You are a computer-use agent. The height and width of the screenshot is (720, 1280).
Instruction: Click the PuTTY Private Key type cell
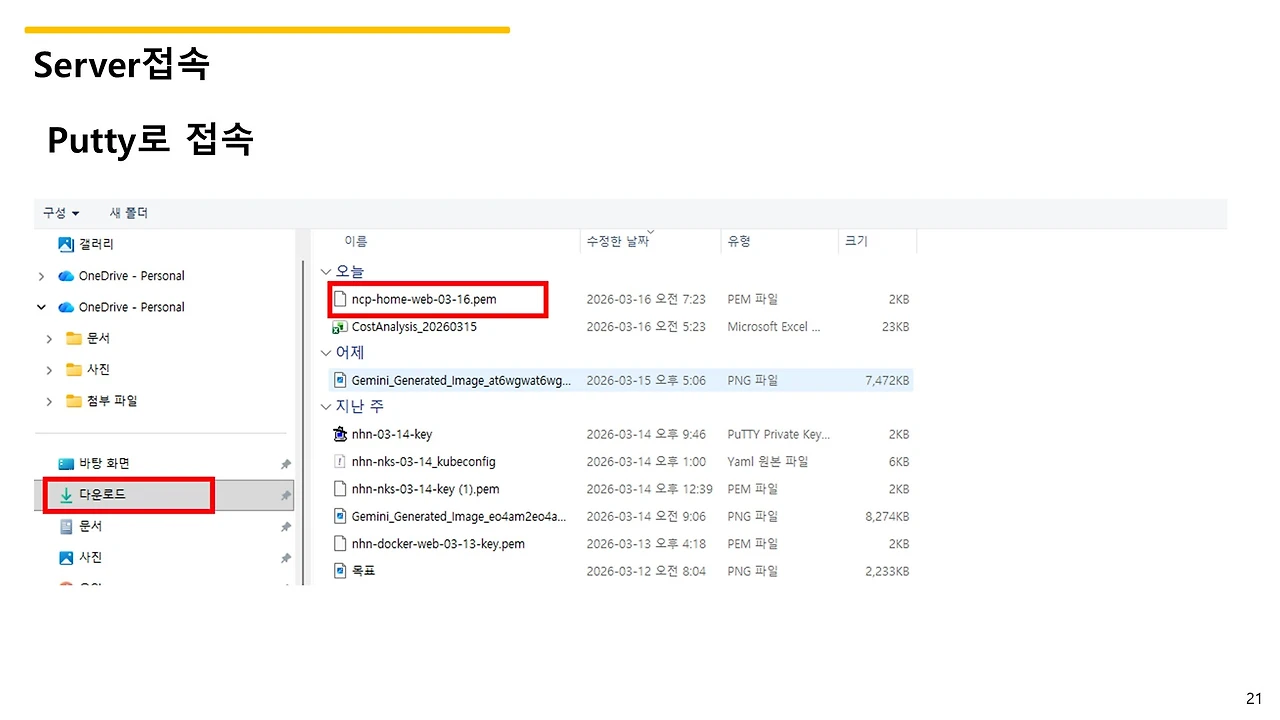[779, 434]
